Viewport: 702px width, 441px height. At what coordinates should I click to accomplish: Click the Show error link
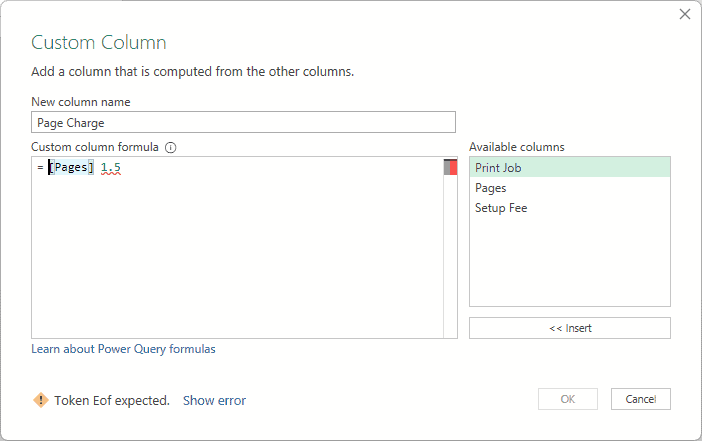click(x=214, y=400)
